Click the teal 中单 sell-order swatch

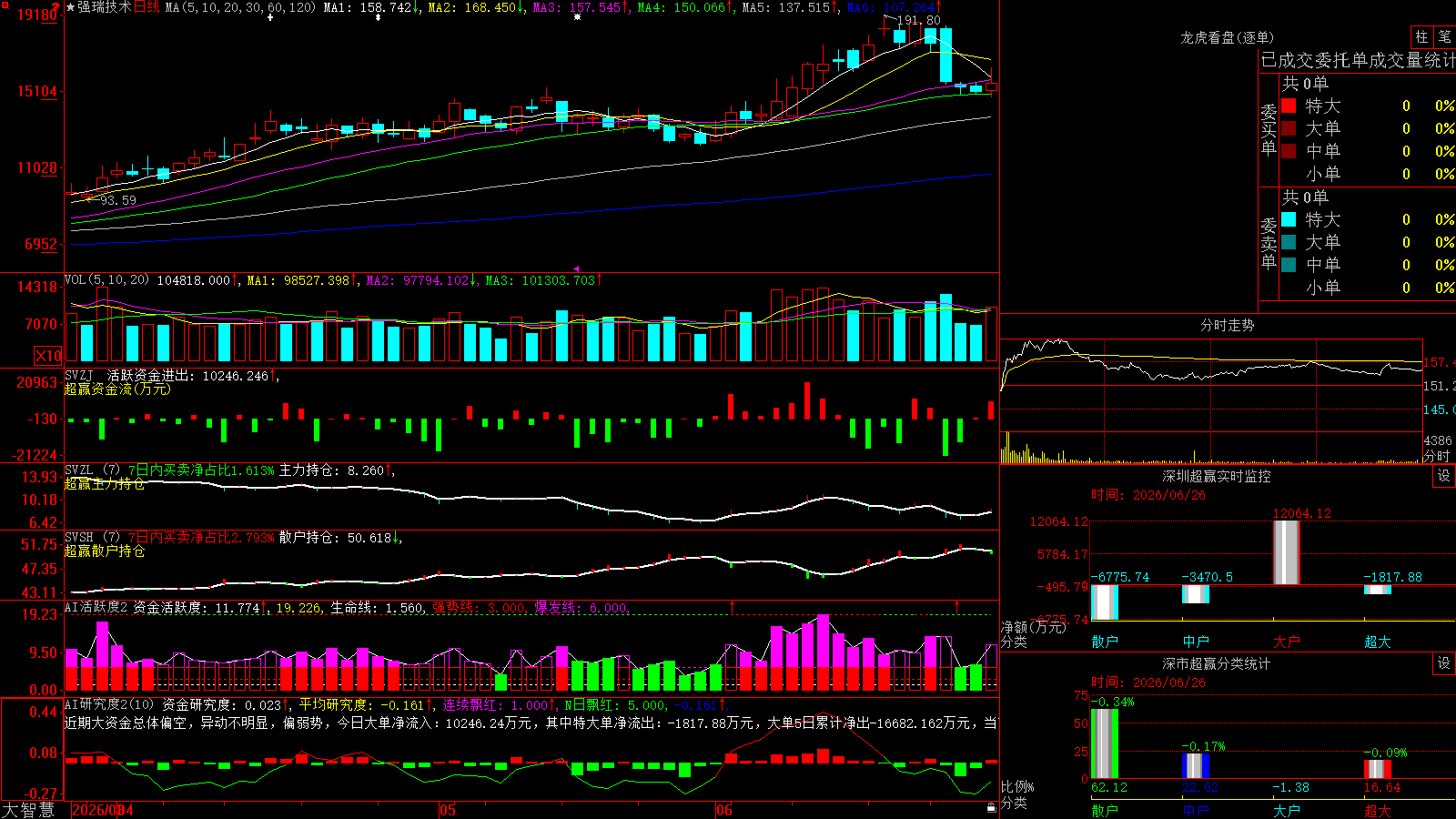point(1289,265)
